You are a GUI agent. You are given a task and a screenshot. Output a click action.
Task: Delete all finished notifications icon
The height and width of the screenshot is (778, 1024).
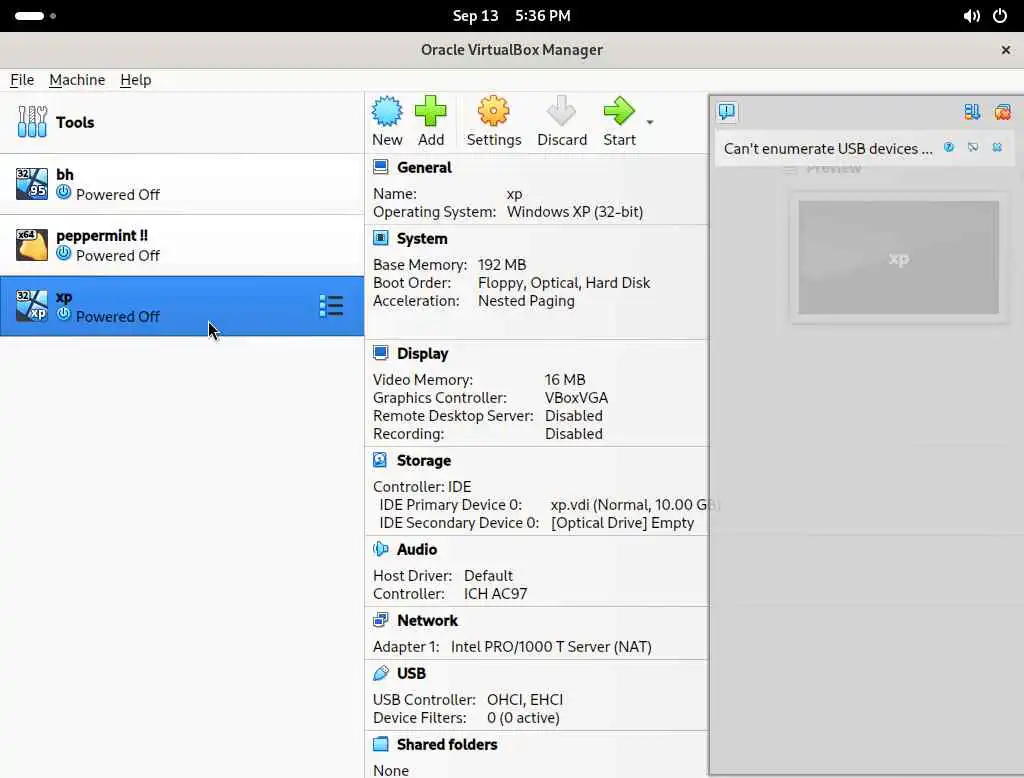[x=1003, y=112]
